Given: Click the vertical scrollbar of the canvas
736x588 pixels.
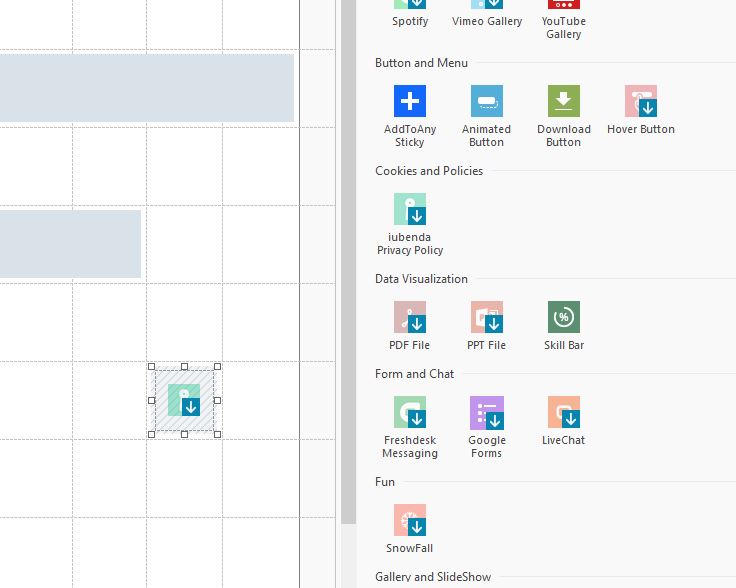Looking at the screenshot, I should pos(348,263).
